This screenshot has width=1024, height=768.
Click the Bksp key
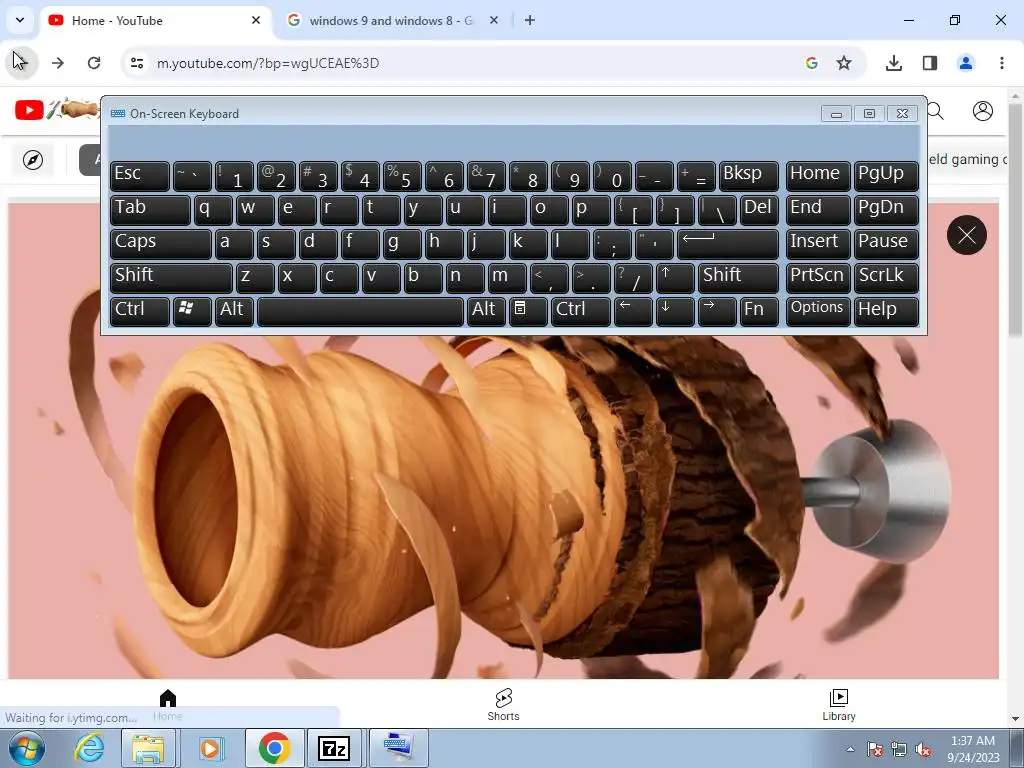pos(749,176)
